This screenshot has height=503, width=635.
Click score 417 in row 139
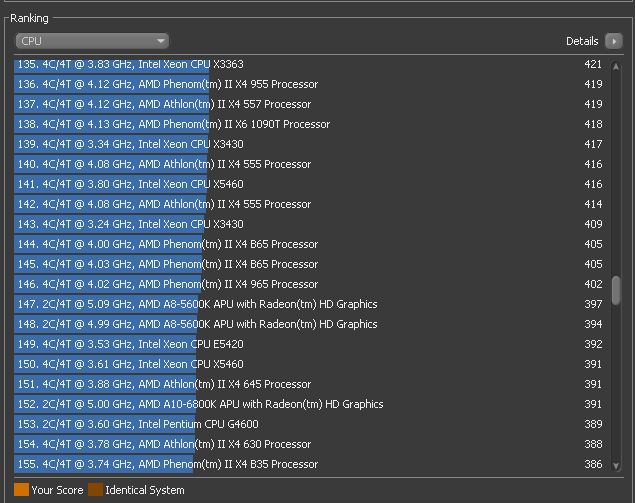click(593, 144)
